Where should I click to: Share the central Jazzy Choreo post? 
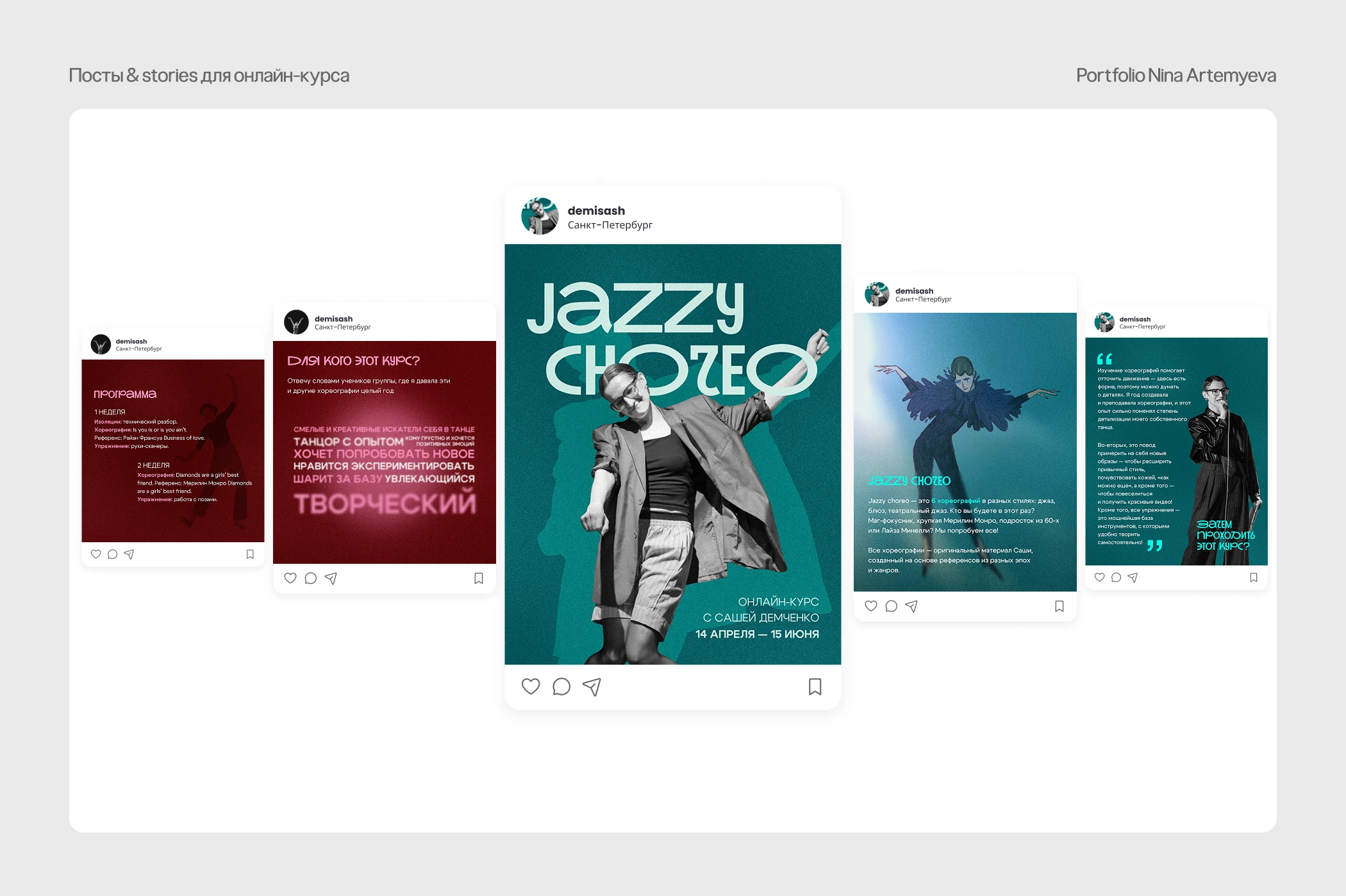(x=592, y=686)
